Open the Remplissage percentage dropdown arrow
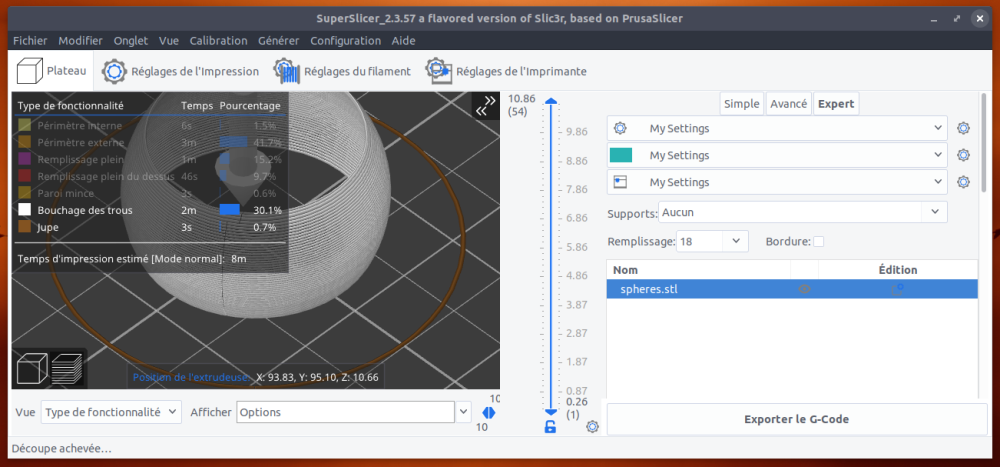 click(x=736, y=241)
